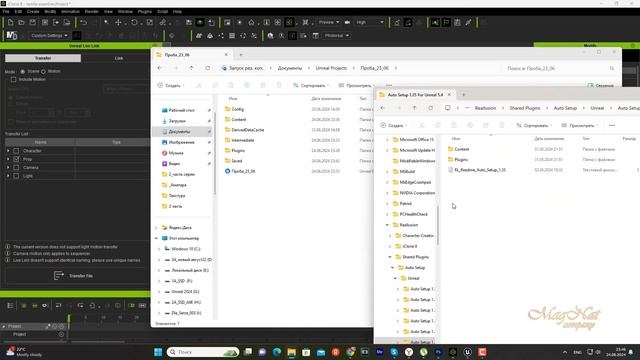Tick the Camera checkbox in Transfer List

tap(16, 167)
